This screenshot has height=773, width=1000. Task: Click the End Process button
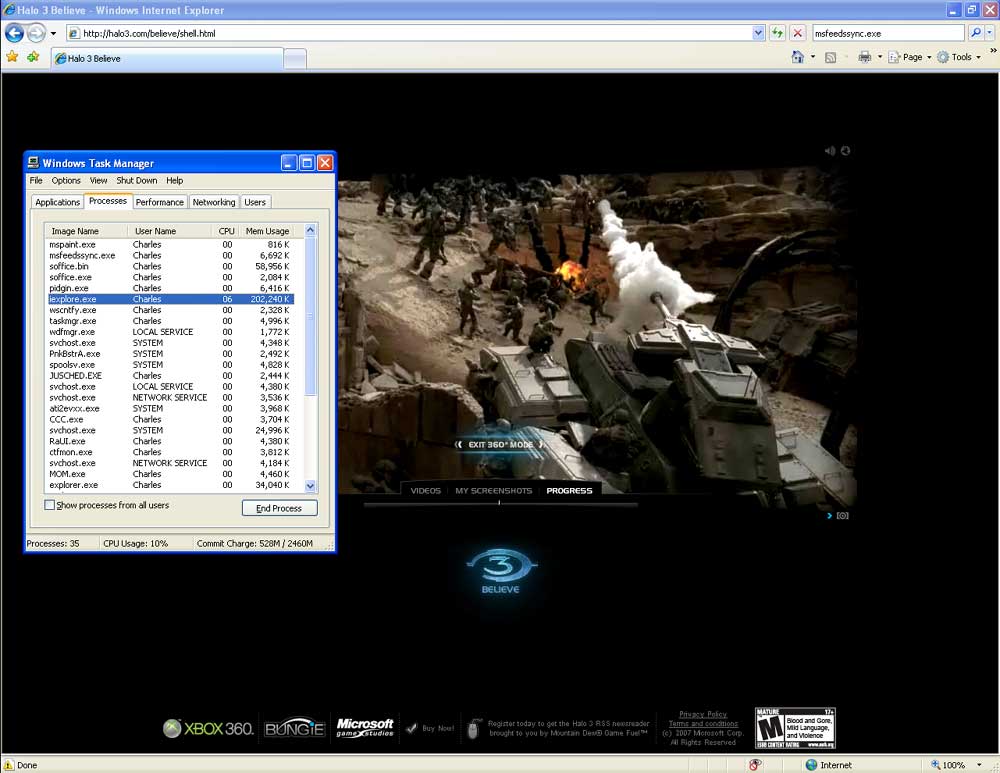coord(279,508)
